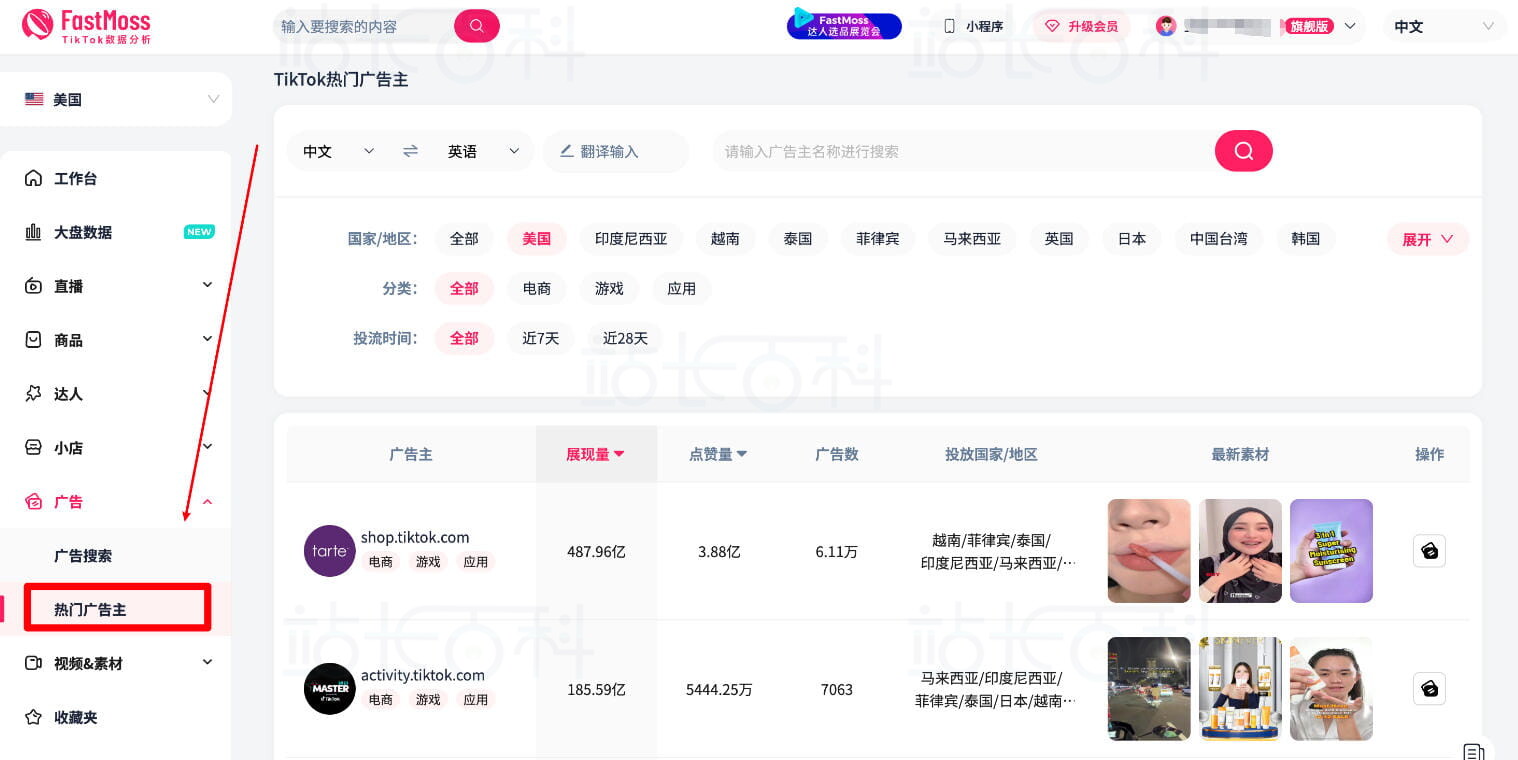
Task: Sort by likes 点赞量 column
Action: [x=718, y=454]
